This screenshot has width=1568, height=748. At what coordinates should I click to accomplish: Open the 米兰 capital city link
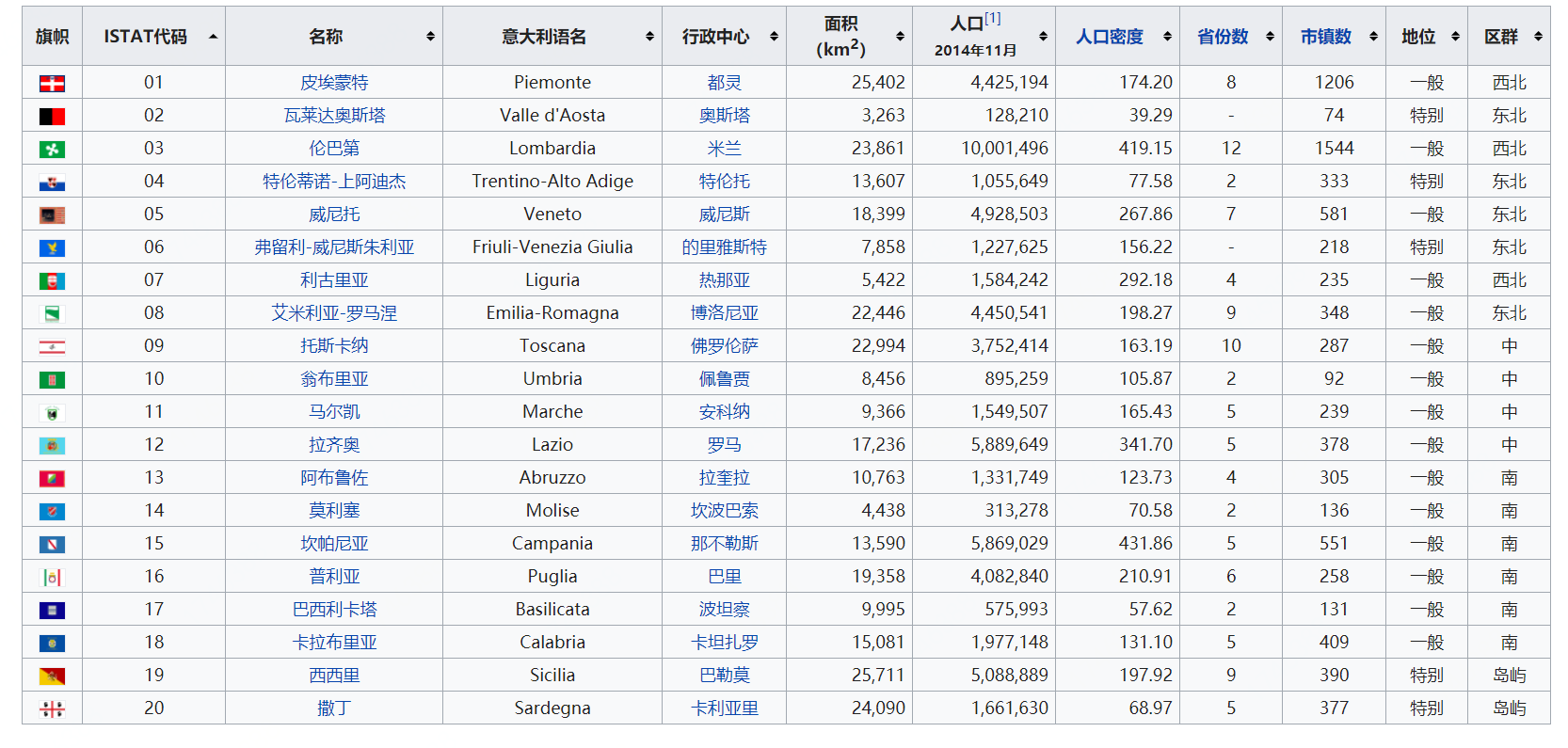724,149
